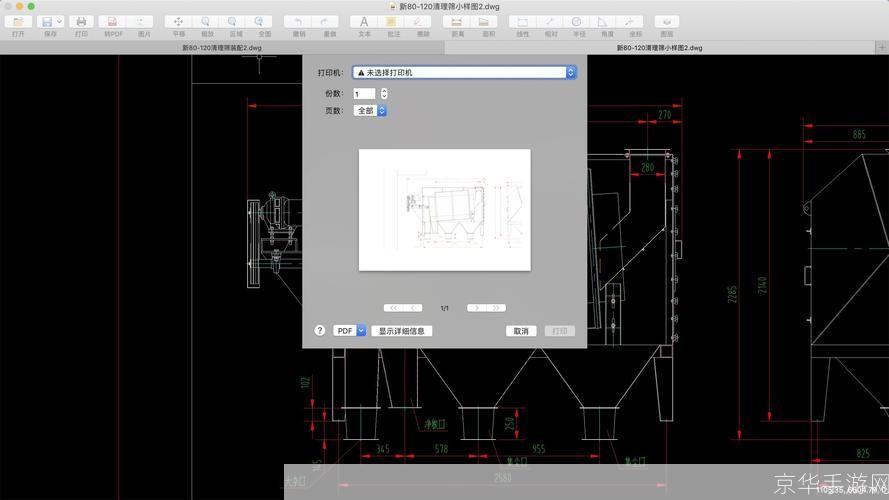Select the yellow Annotation (批注) tool

[x=391, y=22]
